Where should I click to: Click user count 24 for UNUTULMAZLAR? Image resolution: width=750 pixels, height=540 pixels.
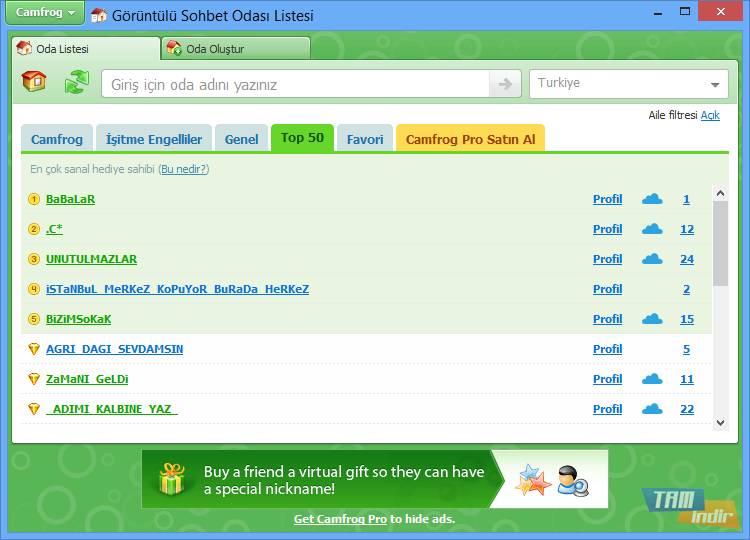coord(687,259)
